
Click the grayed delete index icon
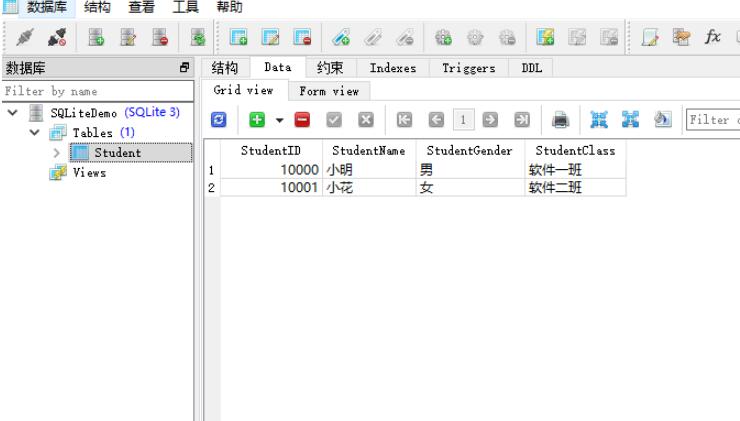click(x=405, y=37)
